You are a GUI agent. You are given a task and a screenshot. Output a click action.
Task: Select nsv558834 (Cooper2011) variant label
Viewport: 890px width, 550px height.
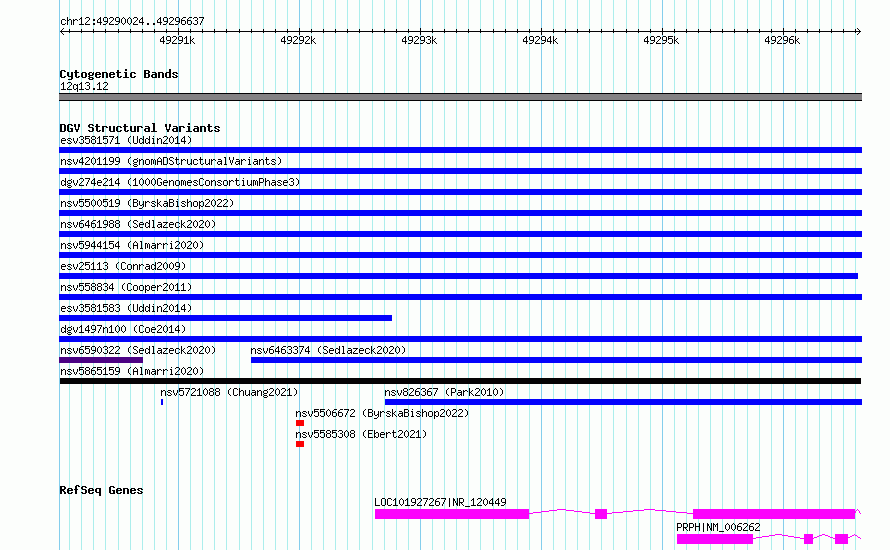126,287
